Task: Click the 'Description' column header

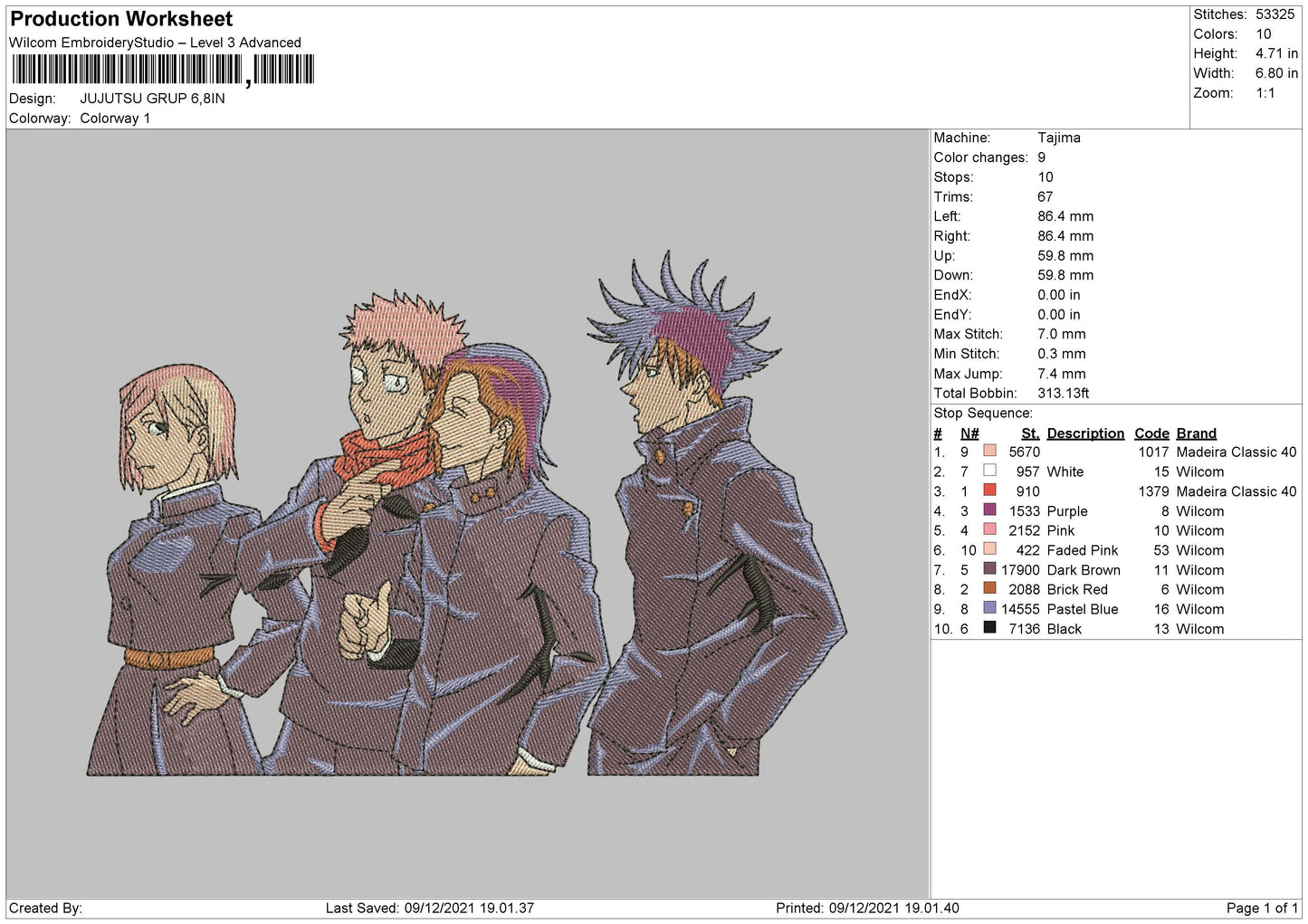Action: (x=1085, y=433)
